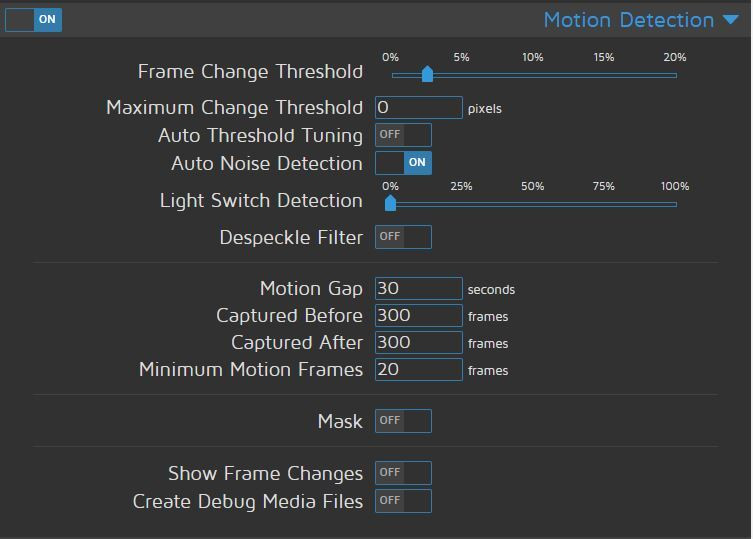Disable Auto Noise Detection
The width and height of the screenshot is (753, 539).
click(x=403, y=162)
